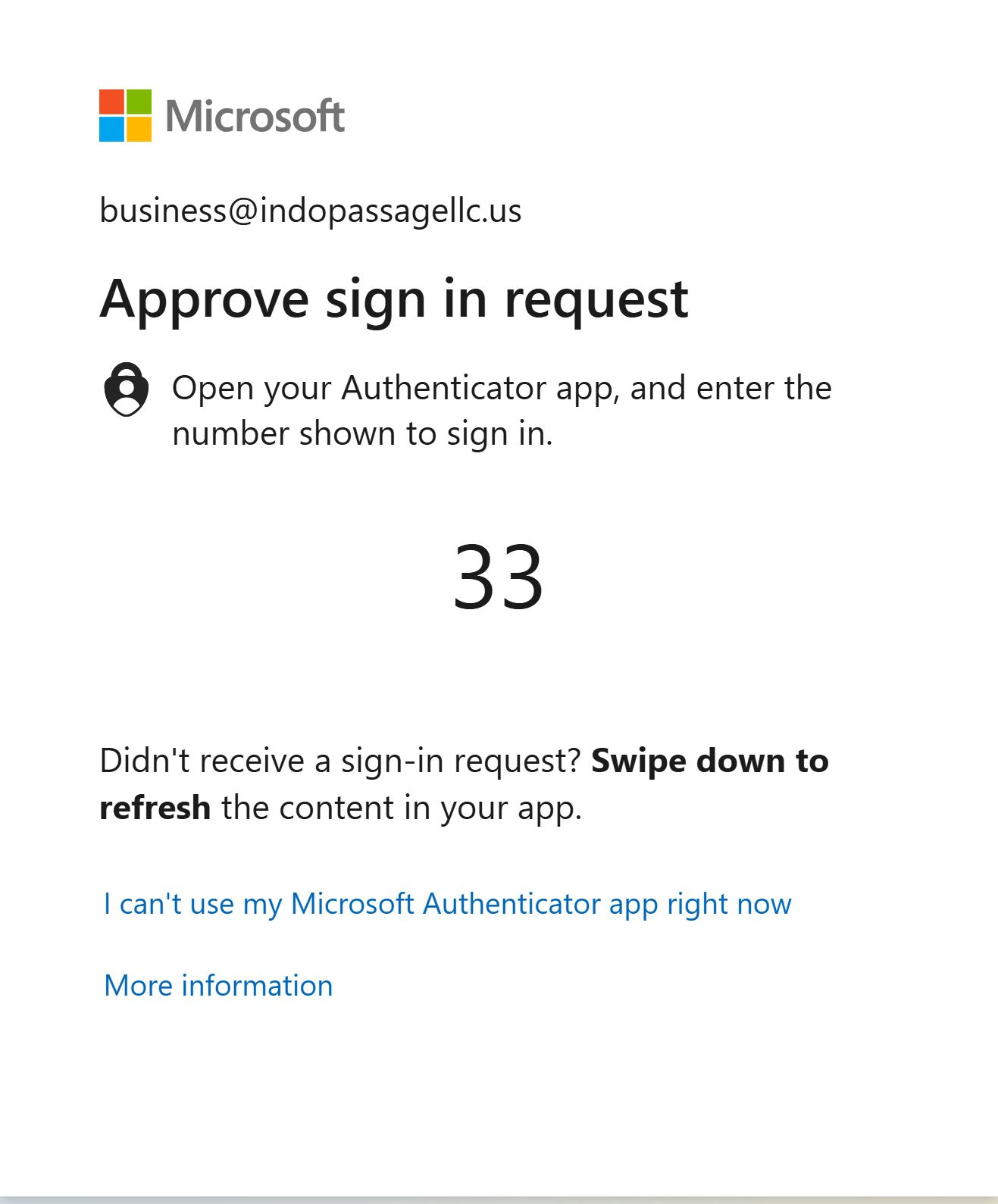Open "I can't use my Microsoft Authenticator app" link
Screen dimensions: 998x1204
[447, 904]
